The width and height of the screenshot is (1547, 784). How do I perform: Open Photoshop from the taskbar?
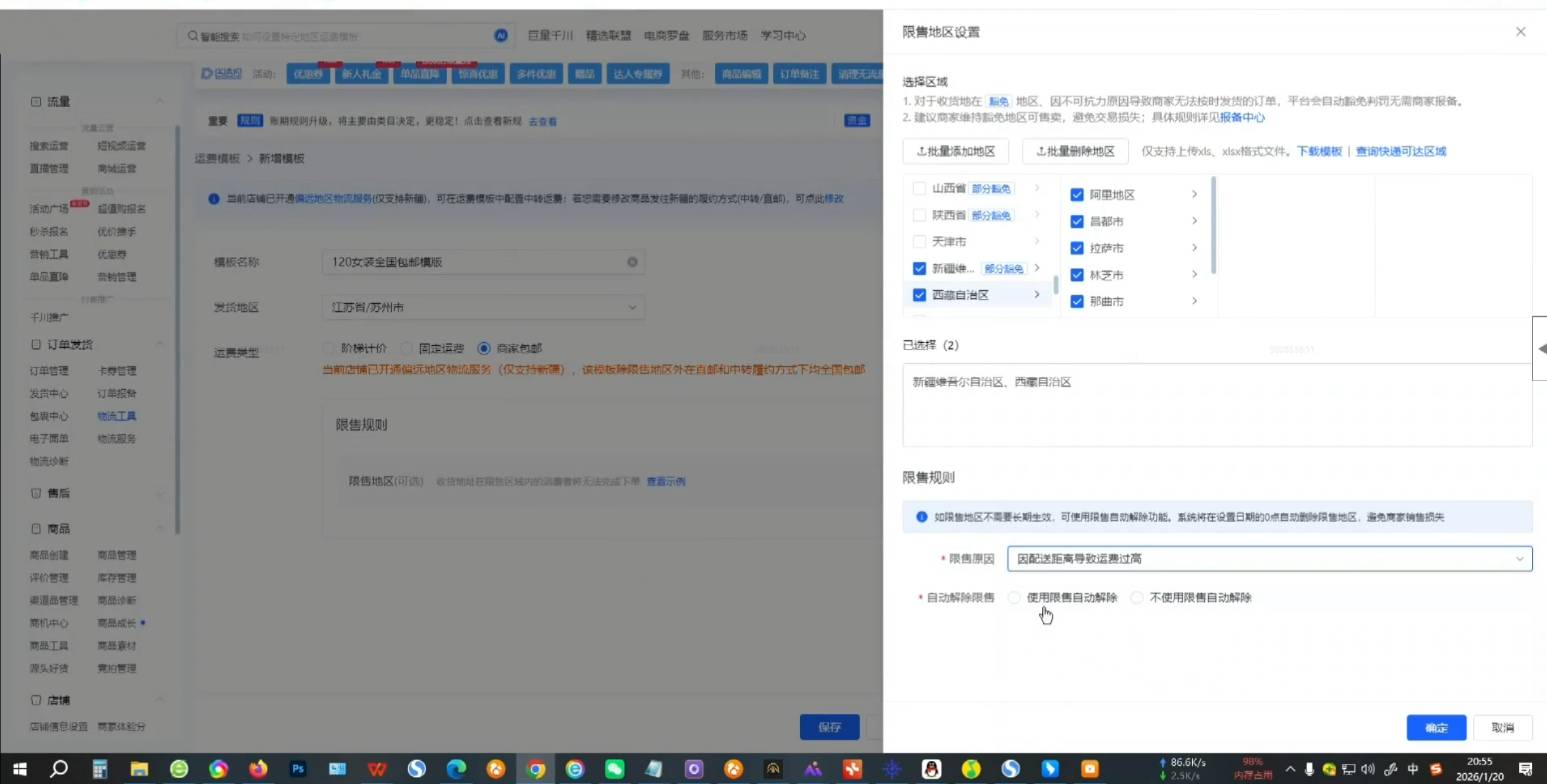pyautogui.click(x=297, y=769)
